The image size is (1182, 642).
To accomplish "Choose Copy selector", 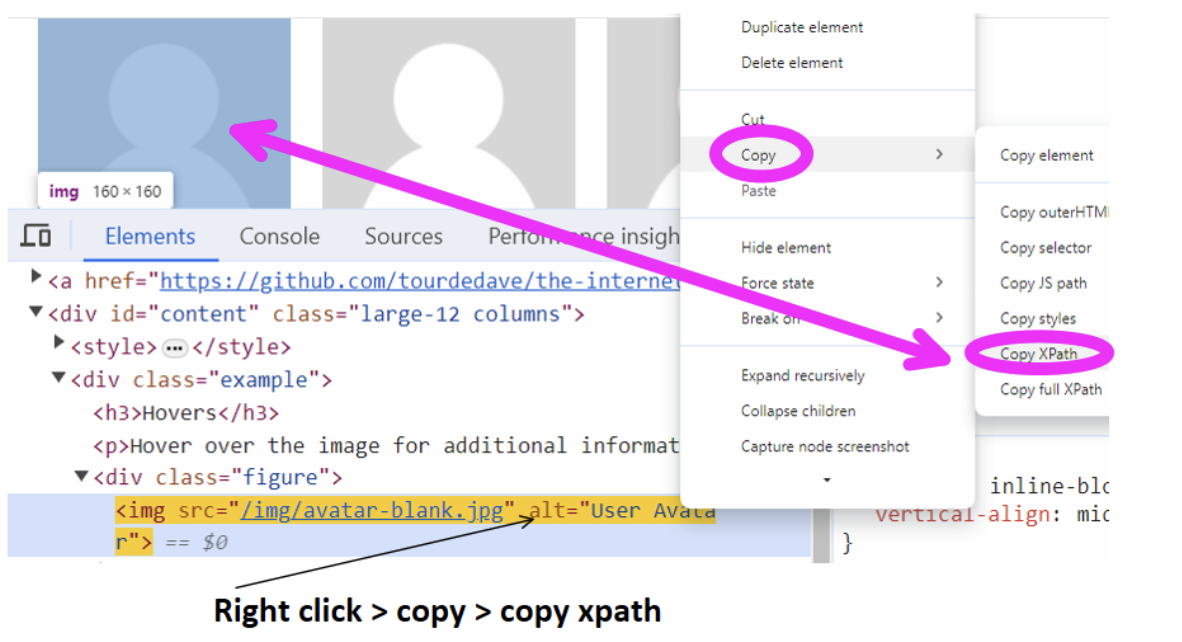I will [x=1043, y=247].
